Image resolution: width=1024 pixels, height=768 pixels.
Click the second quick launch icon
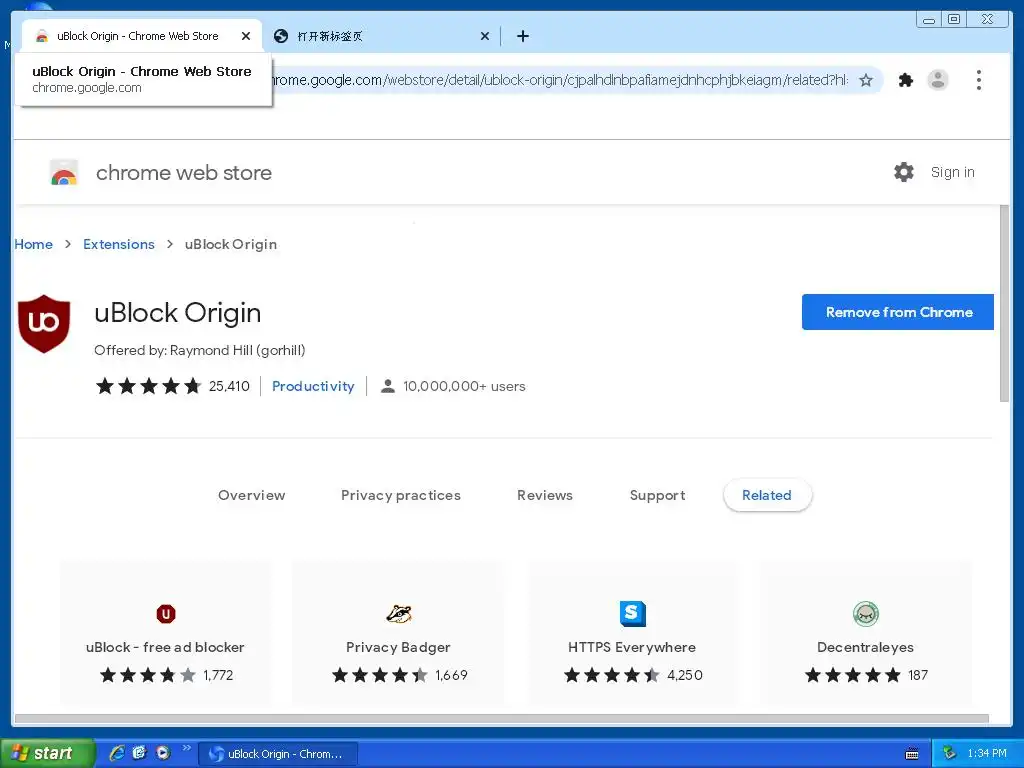click(x=140, y=753)
